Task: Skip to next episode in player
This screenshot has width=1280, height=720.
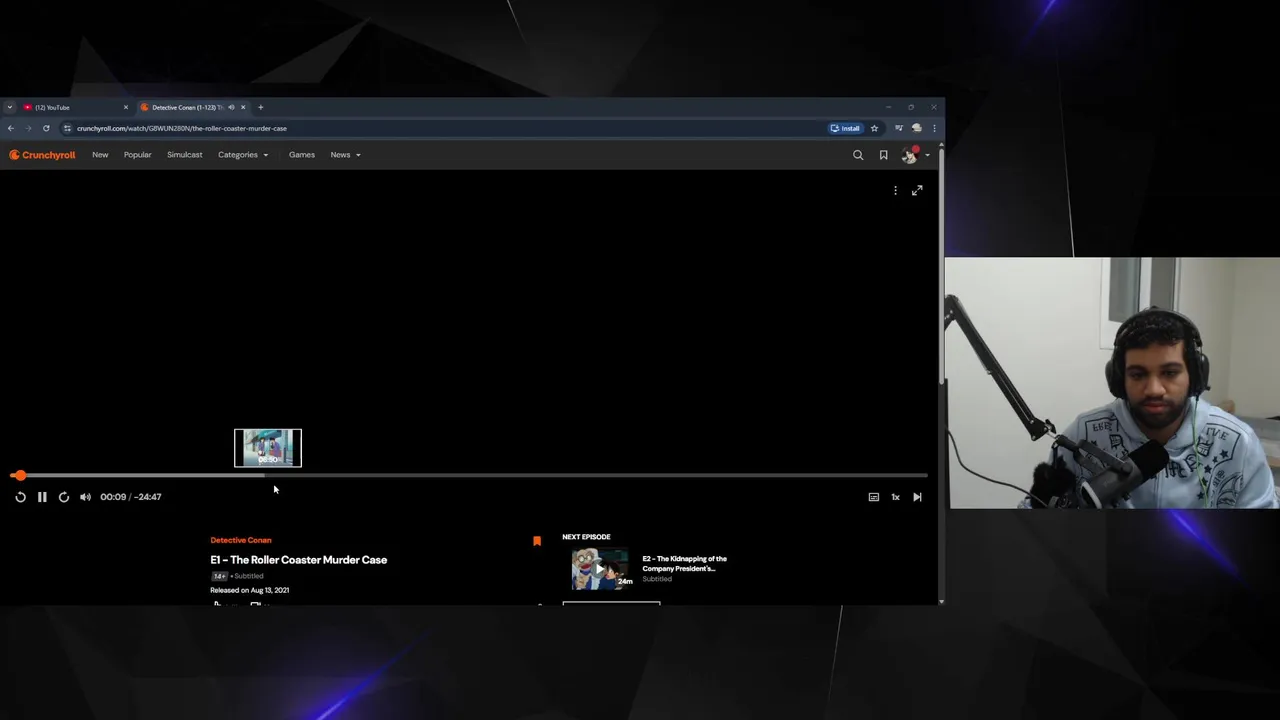Action: 917,497
